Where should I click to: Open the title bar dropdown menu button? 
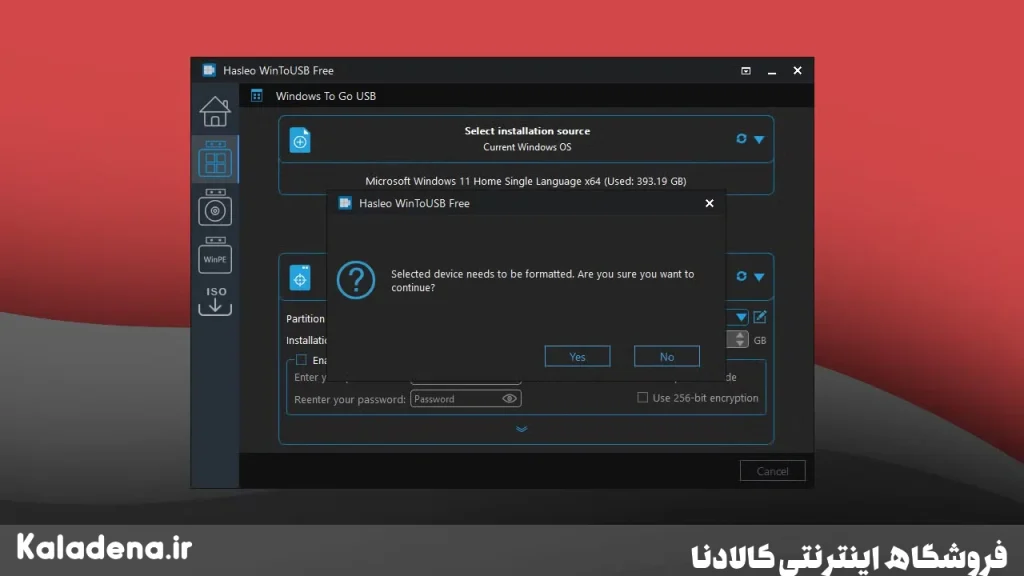tap(746, 71)
